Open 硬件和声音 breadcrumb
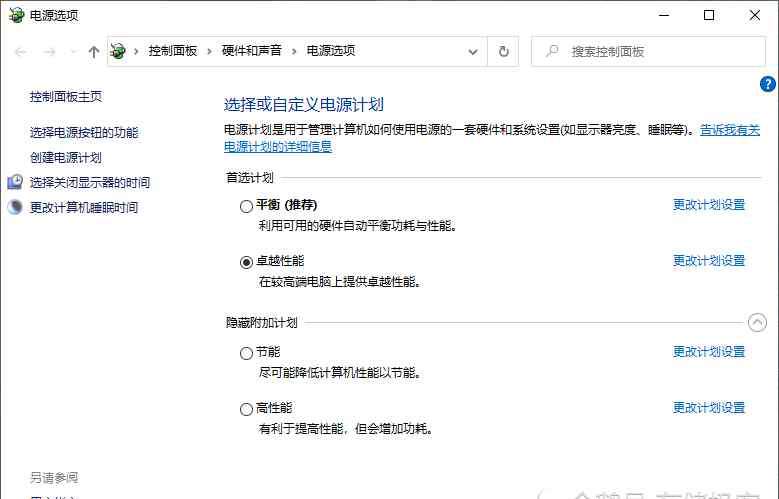 coord(252,51)
